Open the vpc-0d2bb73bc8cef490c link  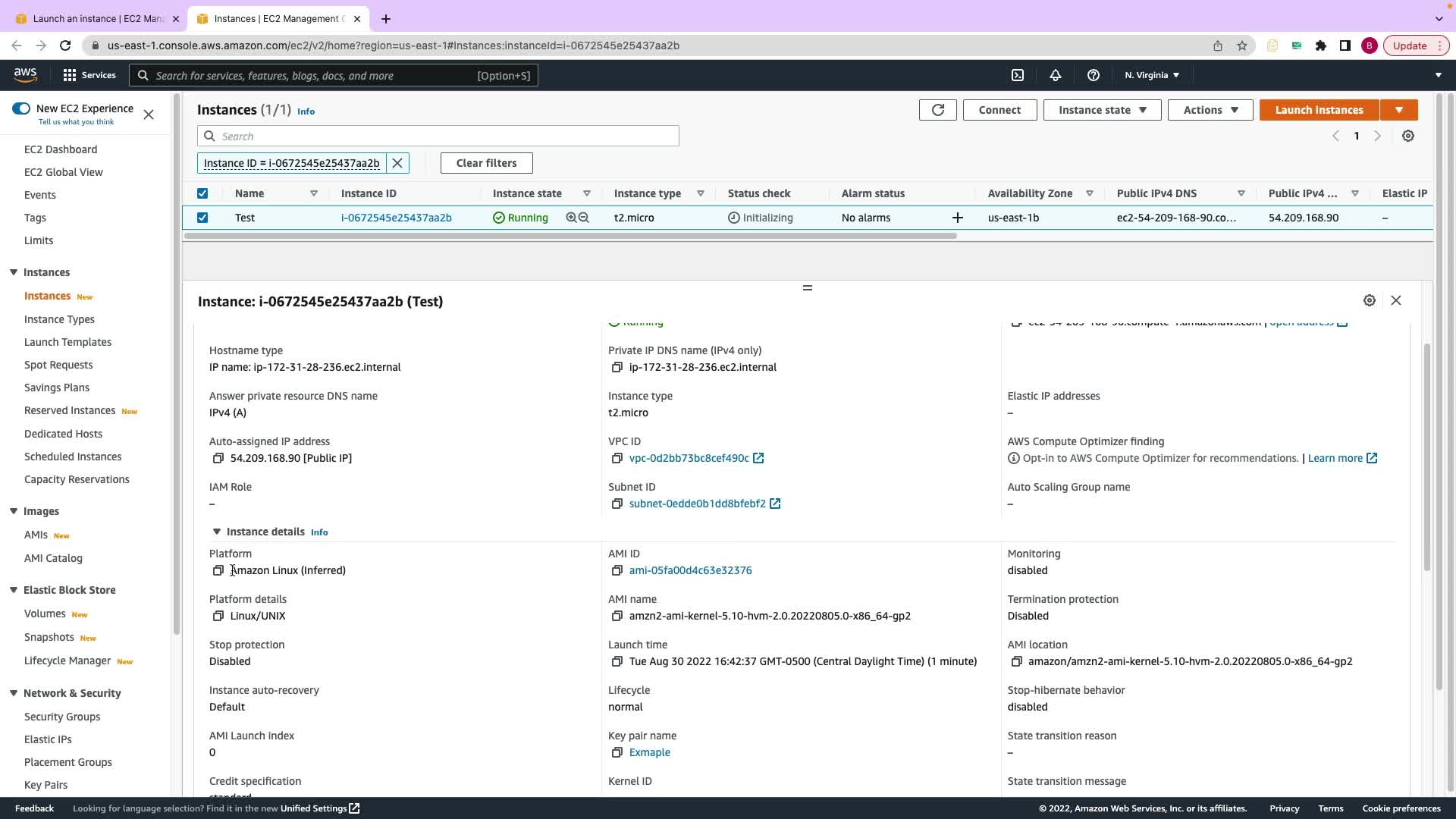pyautogui.click(x=689, y=458)
